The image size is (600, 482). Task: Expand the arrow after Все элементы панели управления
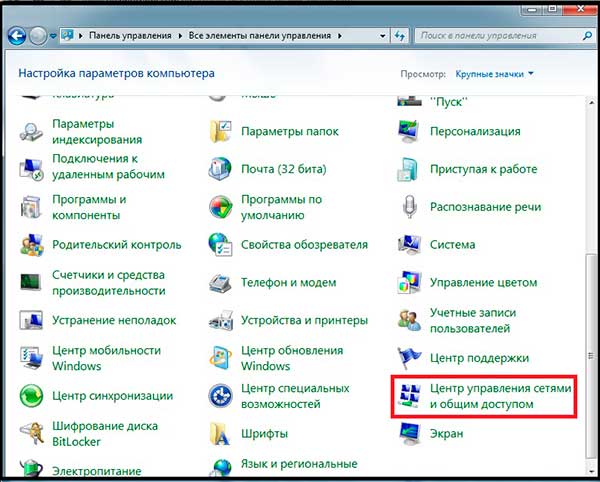click(339, 36)
